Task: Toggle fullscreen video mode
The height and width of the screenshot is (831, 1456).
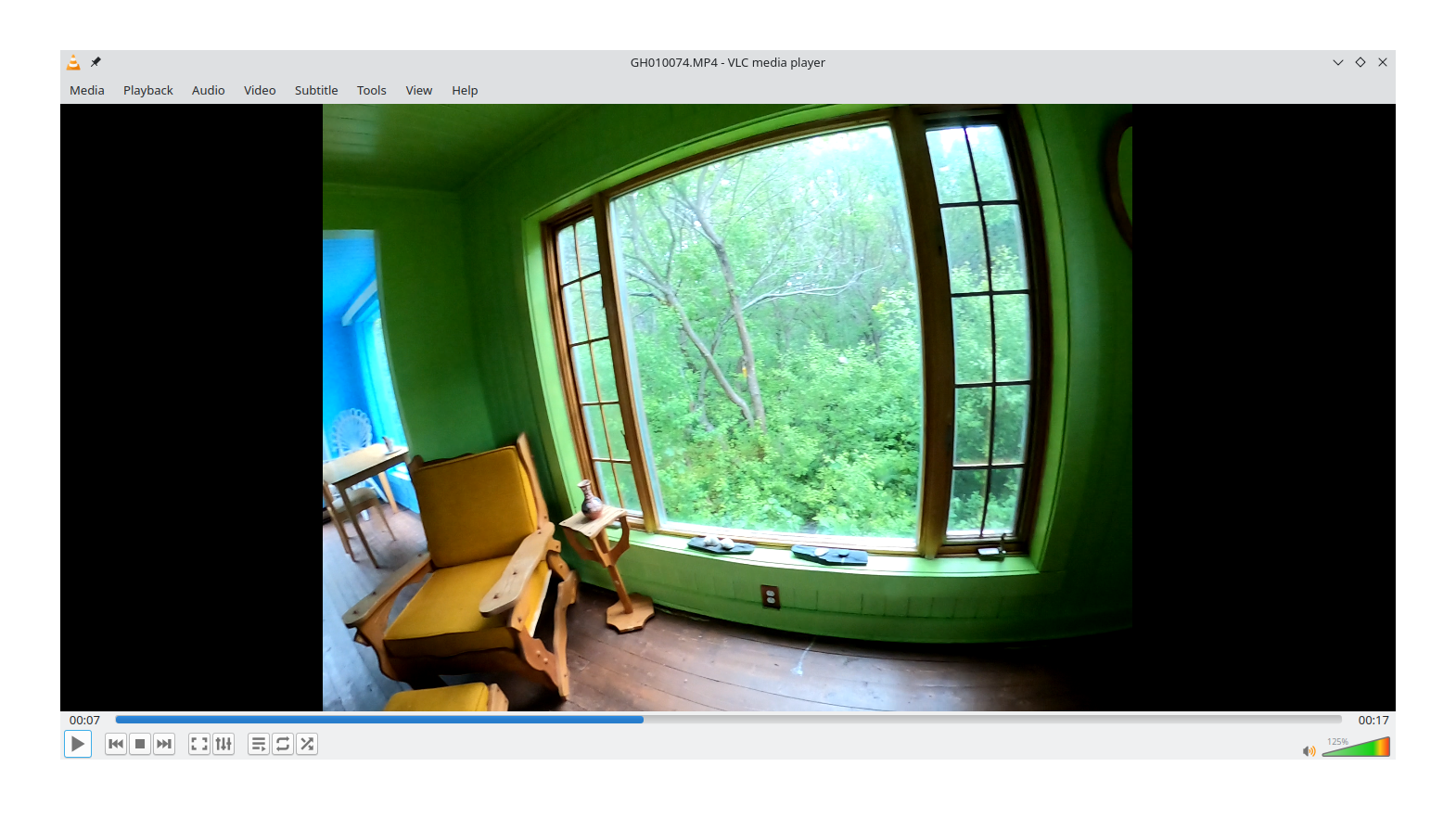Action: [199, 744]
